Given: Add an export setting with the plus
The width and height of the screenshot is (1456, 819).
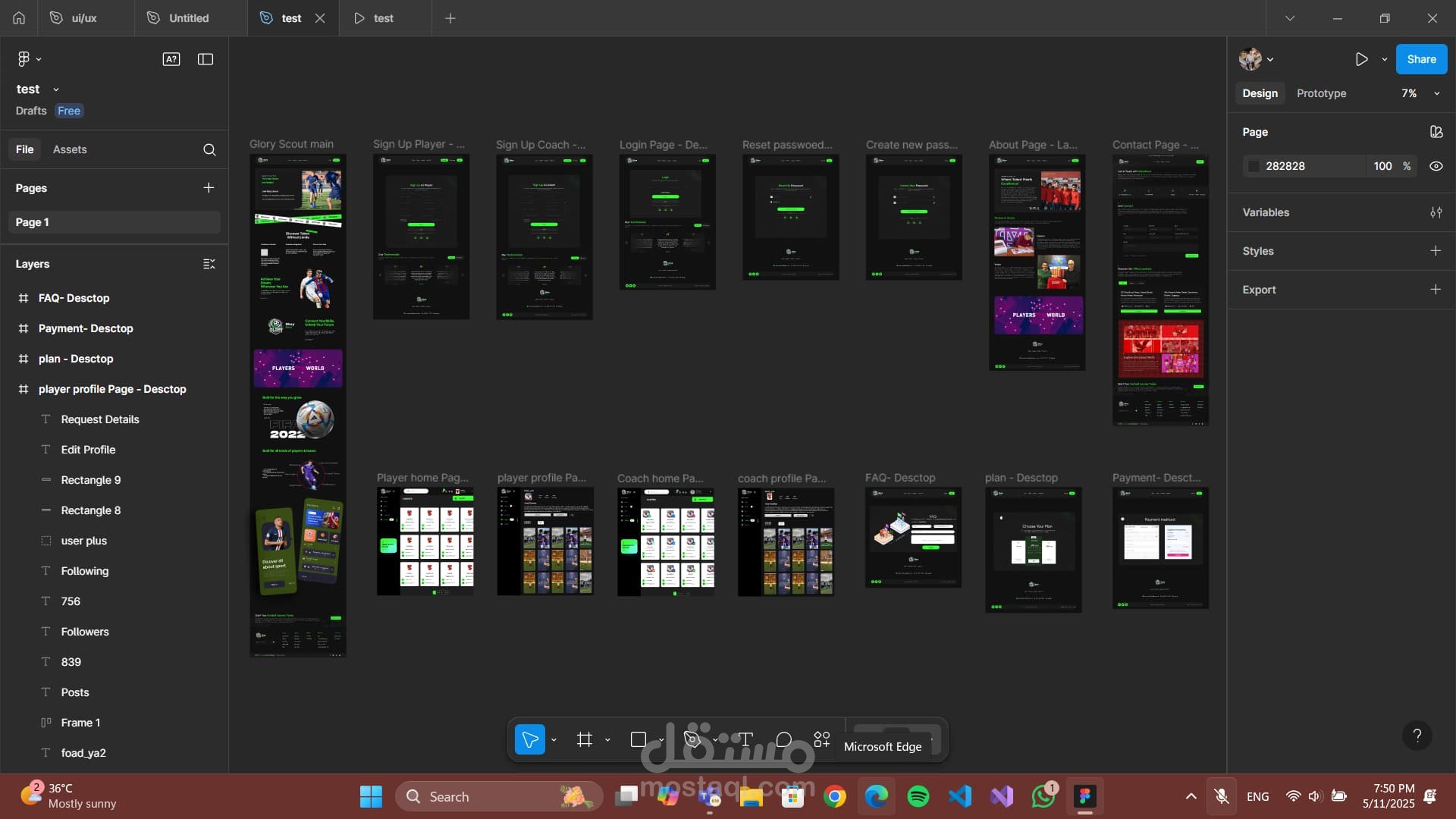Looking at the screenshot, I should [x=1436, y=290].
